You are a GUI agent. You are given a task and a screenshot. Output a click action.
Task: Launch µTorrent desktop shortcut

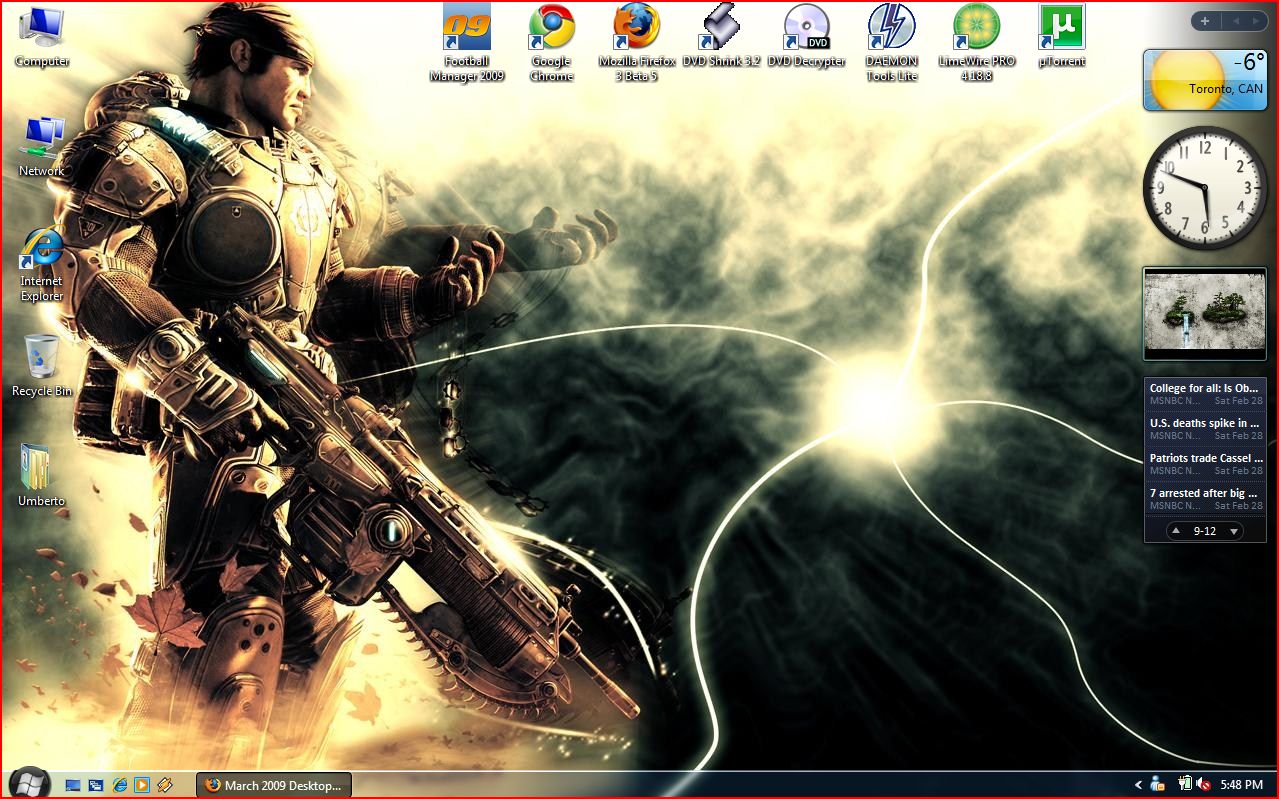point(1062,36)
